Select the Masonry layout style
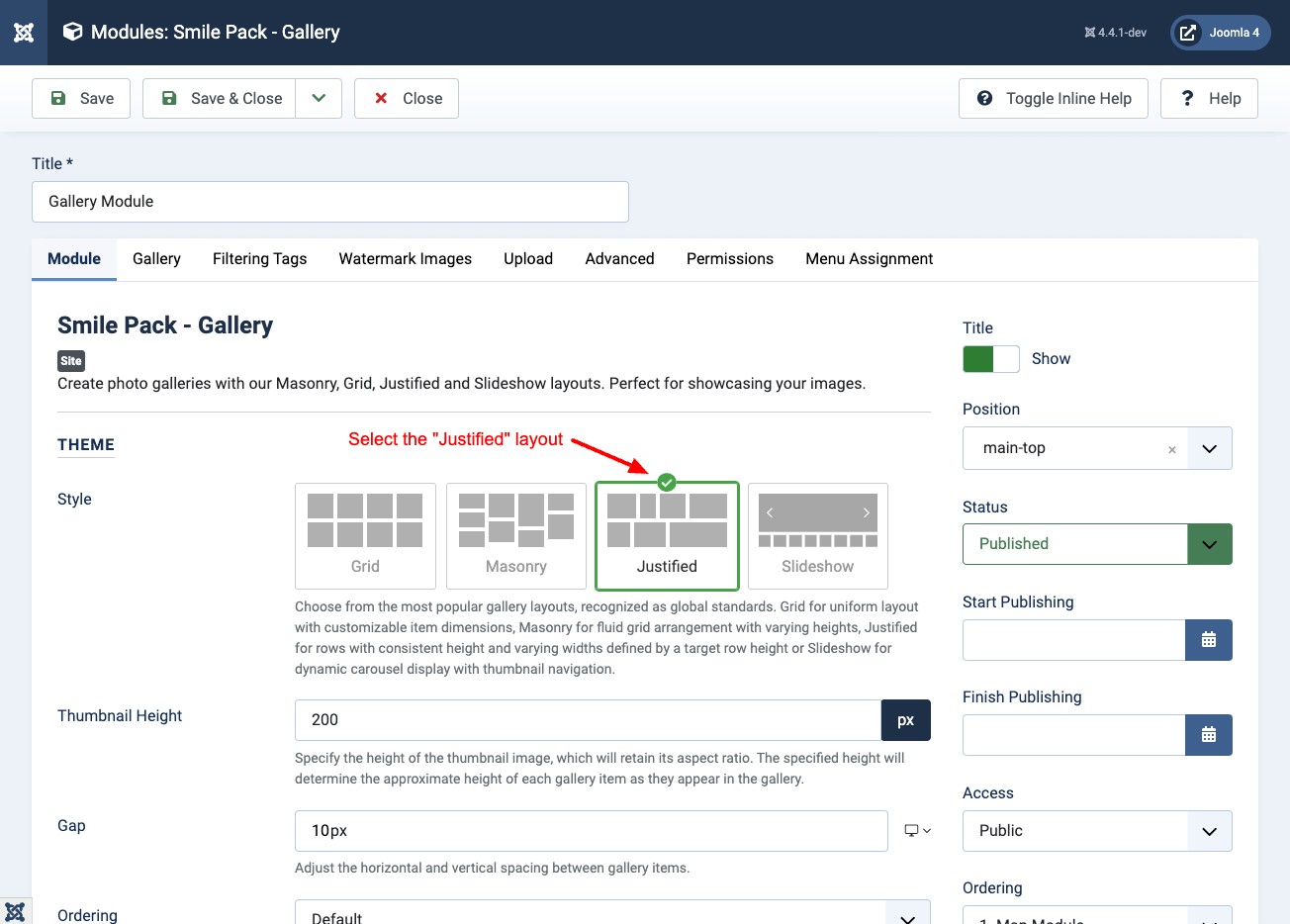This screenshot has height=924, width=1290. click(516, 536)
